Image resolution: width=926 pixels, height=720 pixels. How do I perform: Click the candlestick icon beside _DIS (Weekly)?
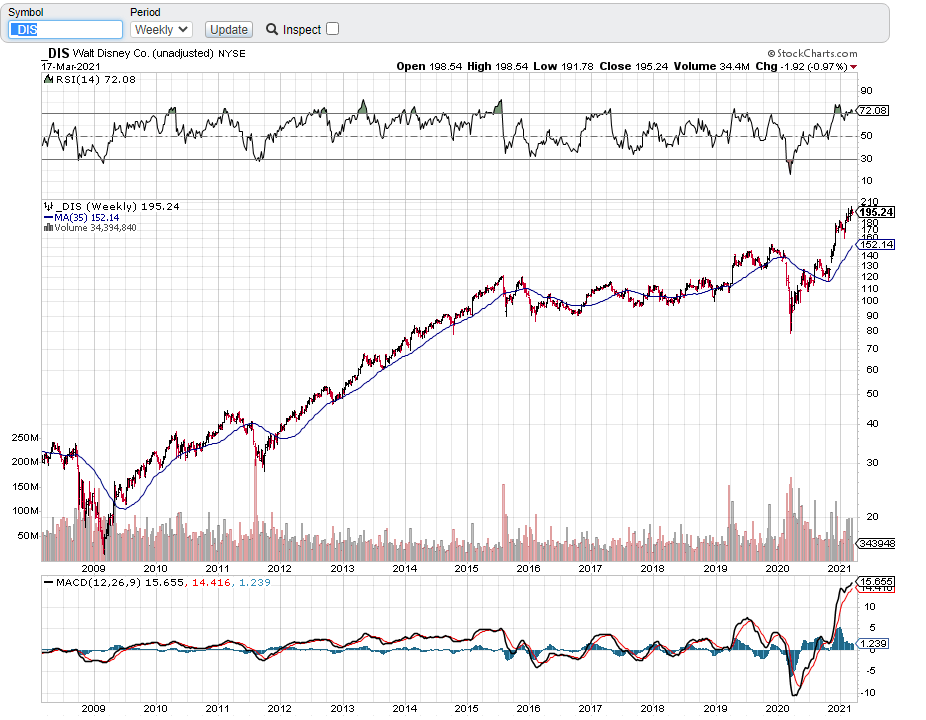click(x=48, y=206)
